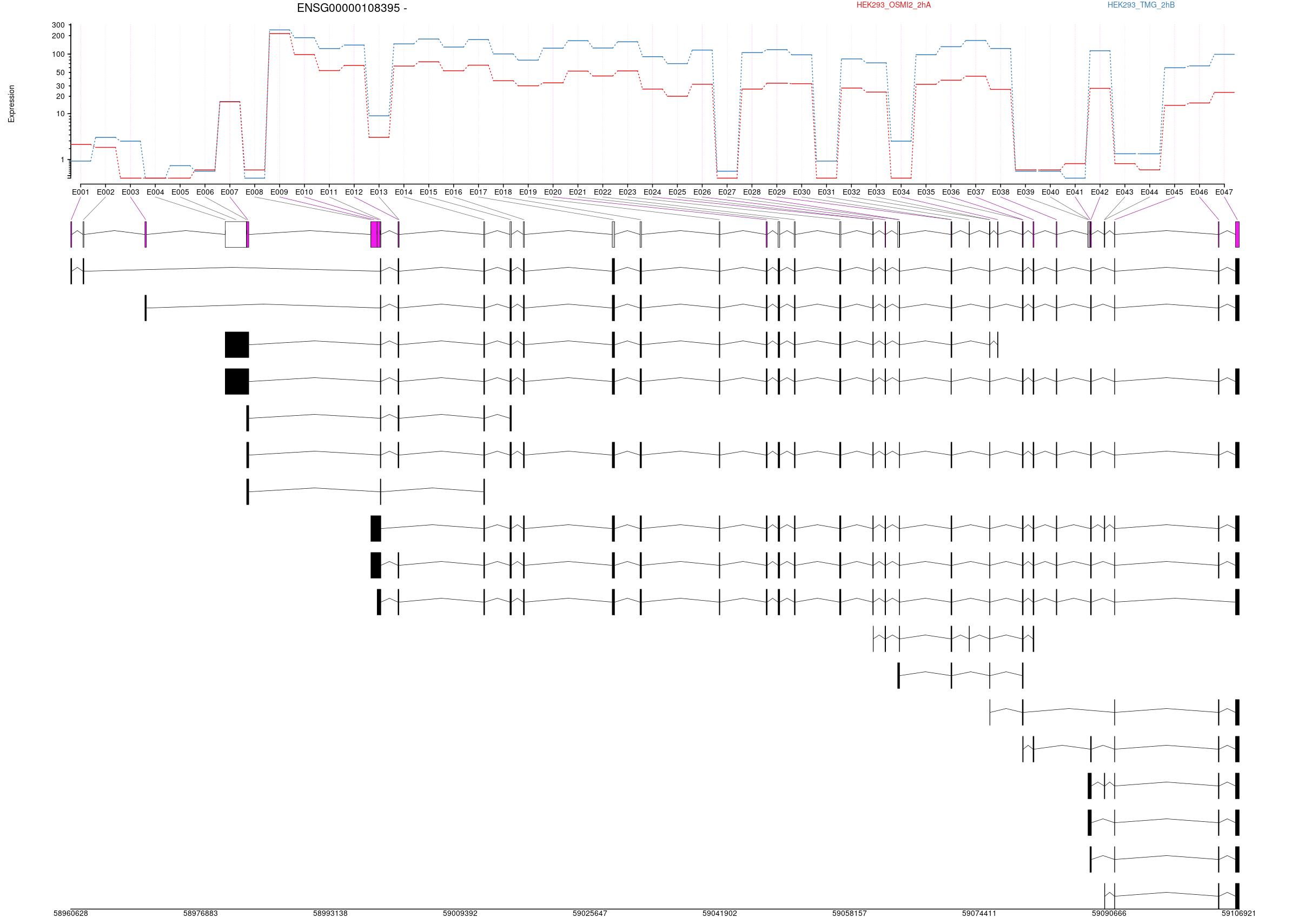Click y-axis tick value 300
The height and width of the screenshot is (924, 1298).
click(58, 25)
